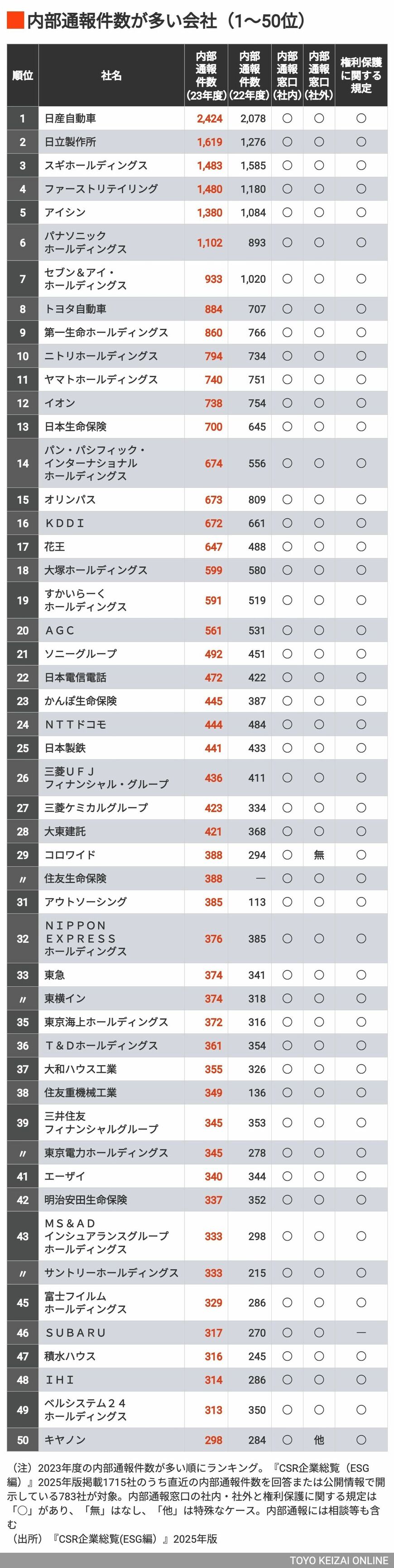Select the ソニーグループ company name
The image size is (394, 1568).
pyautogui.click(x=80, y=654)
